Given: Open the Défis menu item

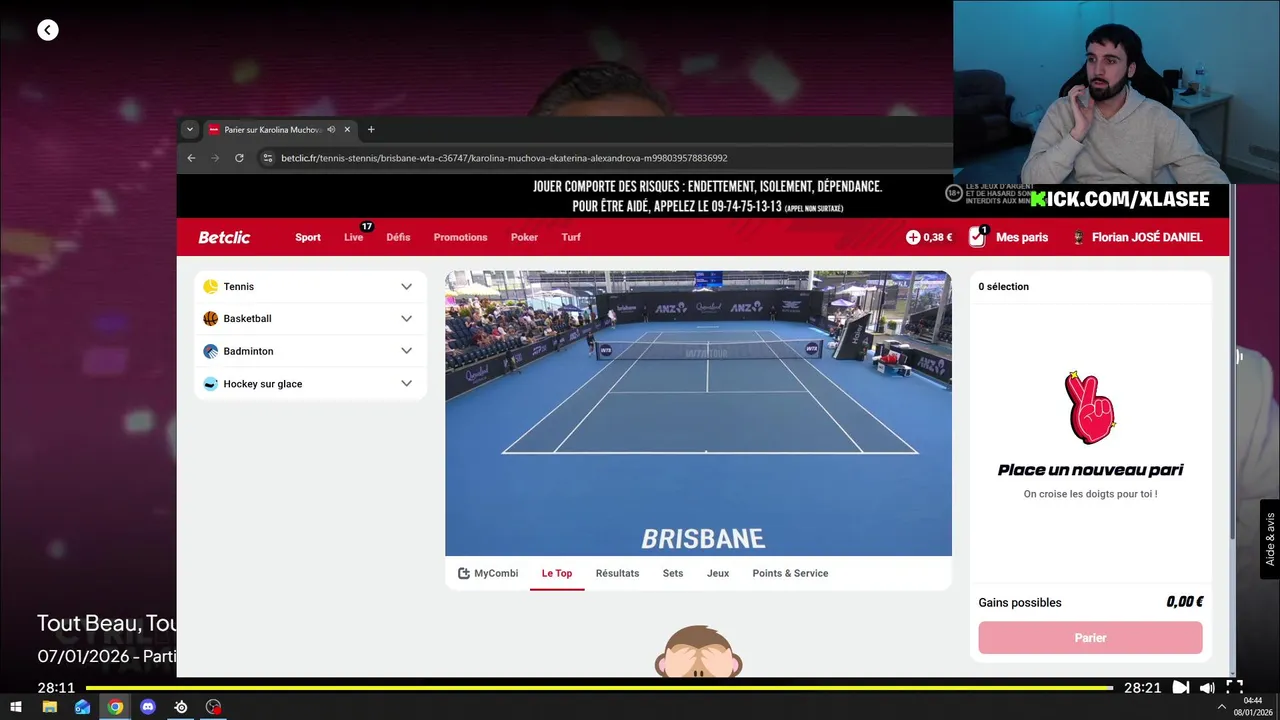Looking at the screenshot, I should pyautogui.click(x=398, y=237).
